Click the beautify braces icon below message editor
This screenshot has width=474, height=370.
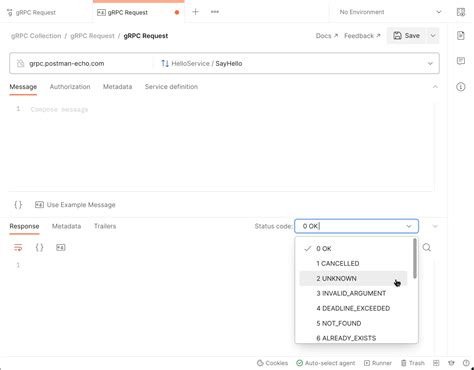pyautogui.click(x=18, y=205)
